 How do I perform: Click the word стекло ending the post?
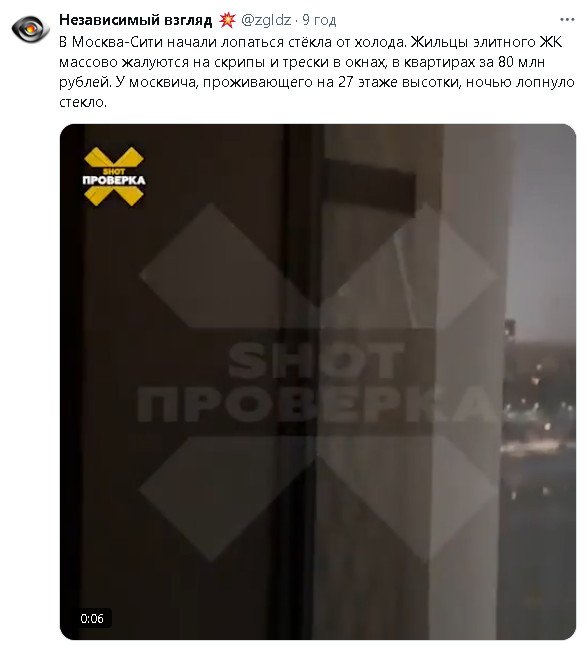83,102
